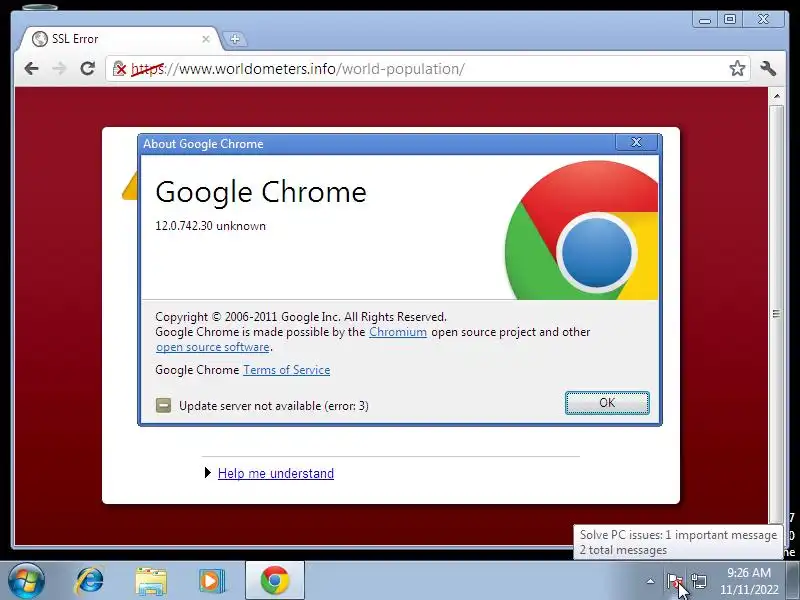This screenshot has height=600, width=800.
Task: Open the open source software link
Action: pyautogui.click(x=213, y=347)
